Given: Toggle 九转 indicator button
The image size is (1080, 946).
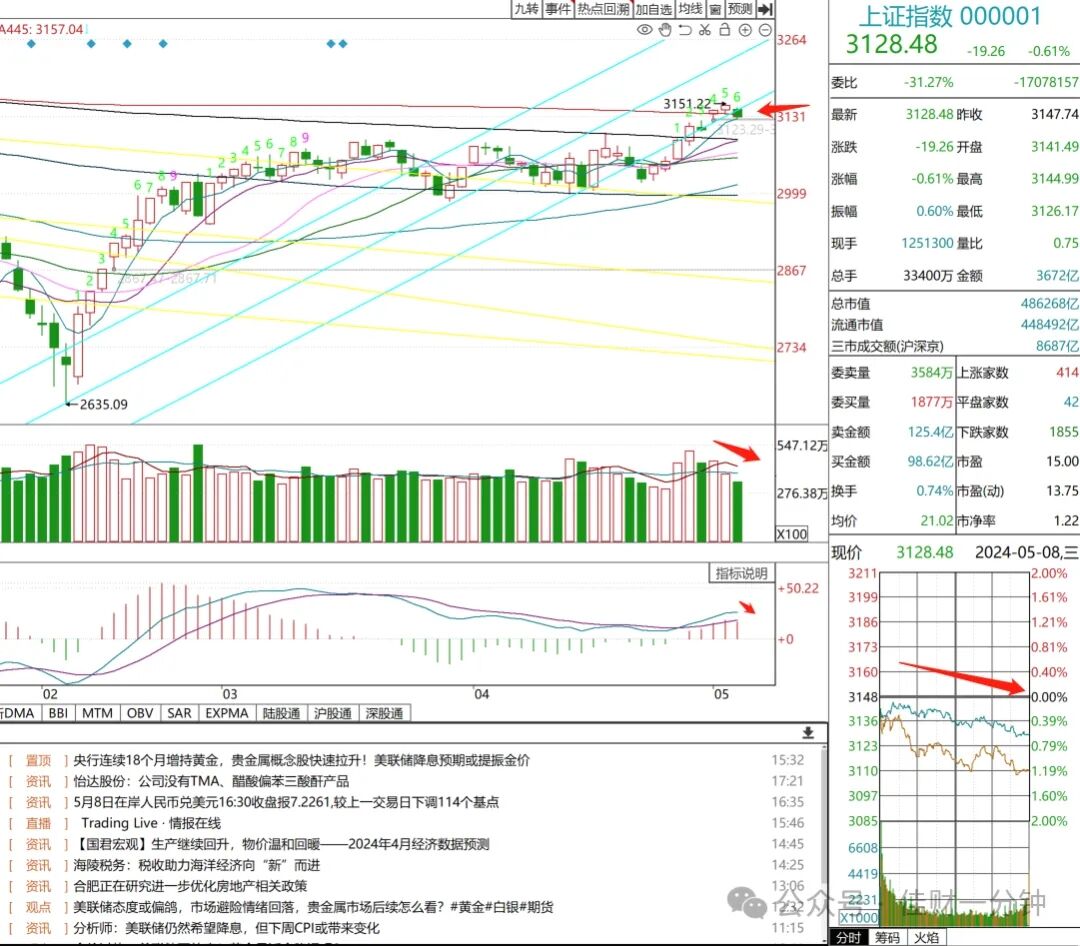Looking at the screenshot, I should tap(526, 9).
